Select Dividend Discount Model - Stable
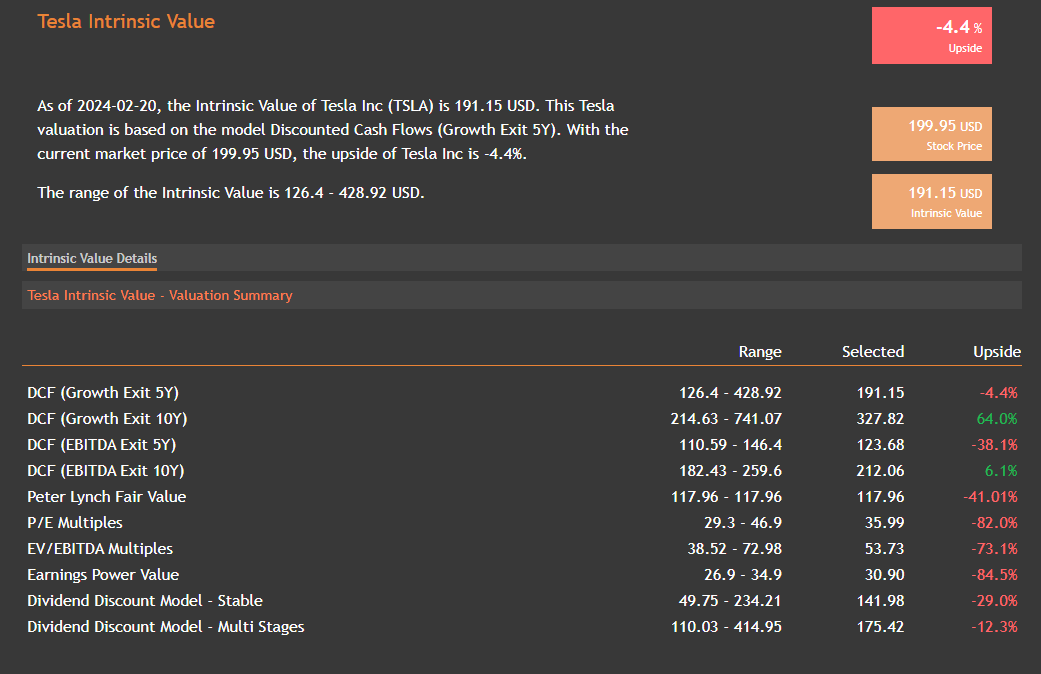The width and height of the screenshot is (1041, 674). [x=145, y=601]
